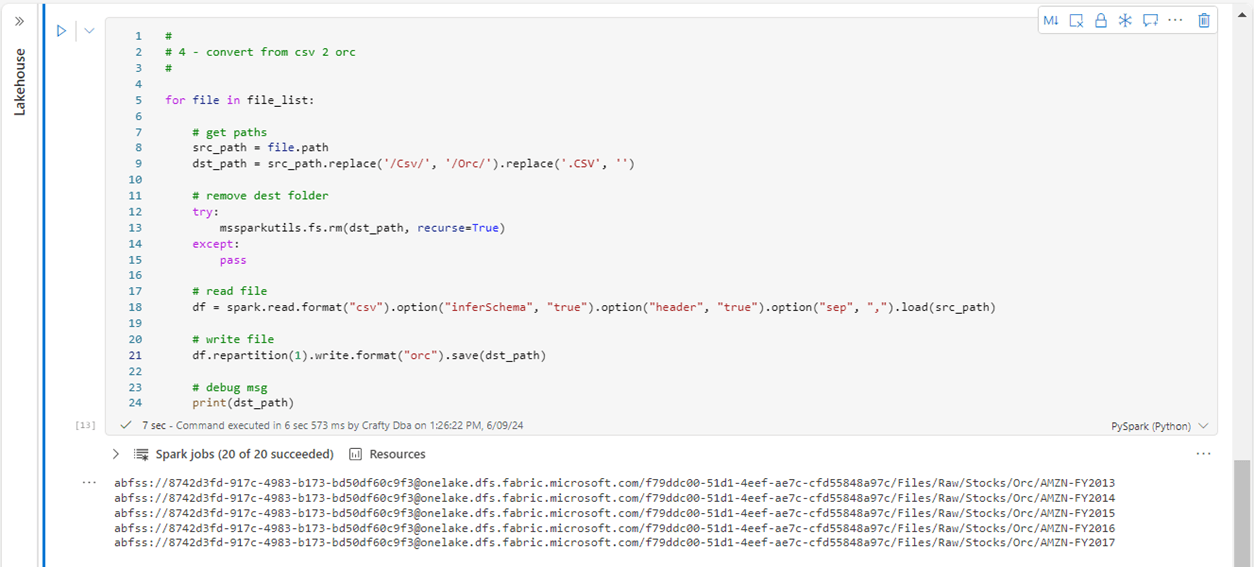Add a comment to the cell
Image resolution: width=1254 pixels, height=567 pixels.
tap(1150, 20)
